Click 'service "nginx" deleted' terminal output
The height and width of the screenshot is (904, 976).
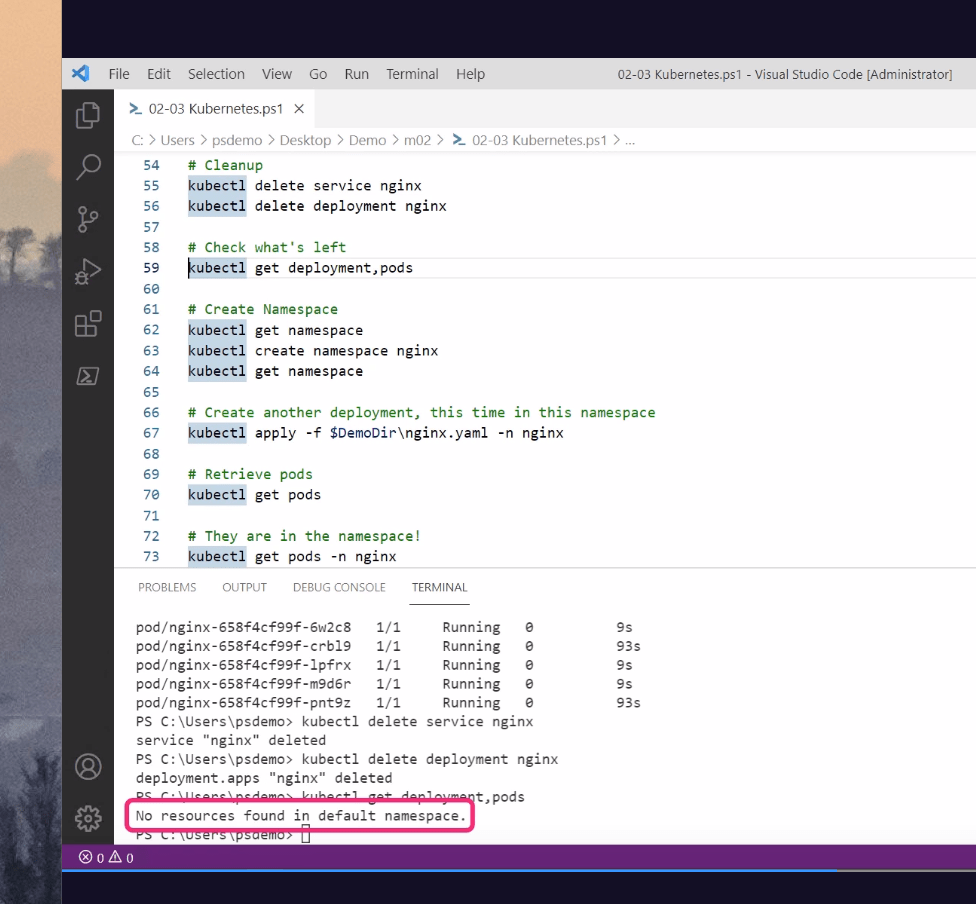pos(231,740)
